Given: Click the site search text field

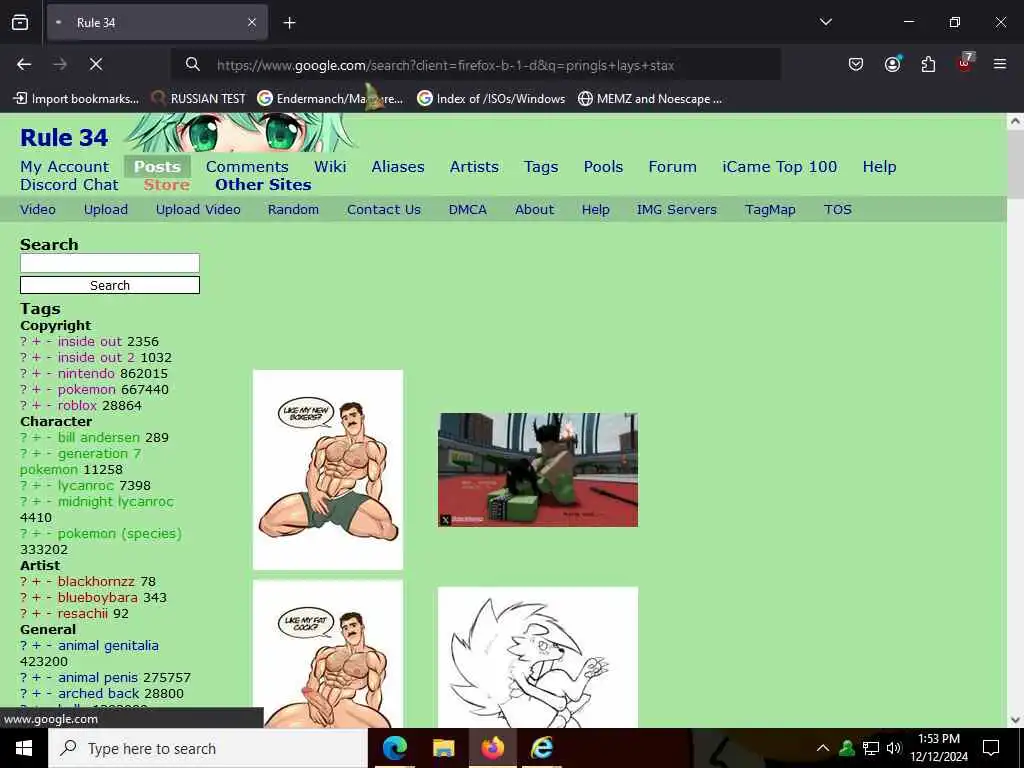Looking at the screenshot, I should point(110,263).
